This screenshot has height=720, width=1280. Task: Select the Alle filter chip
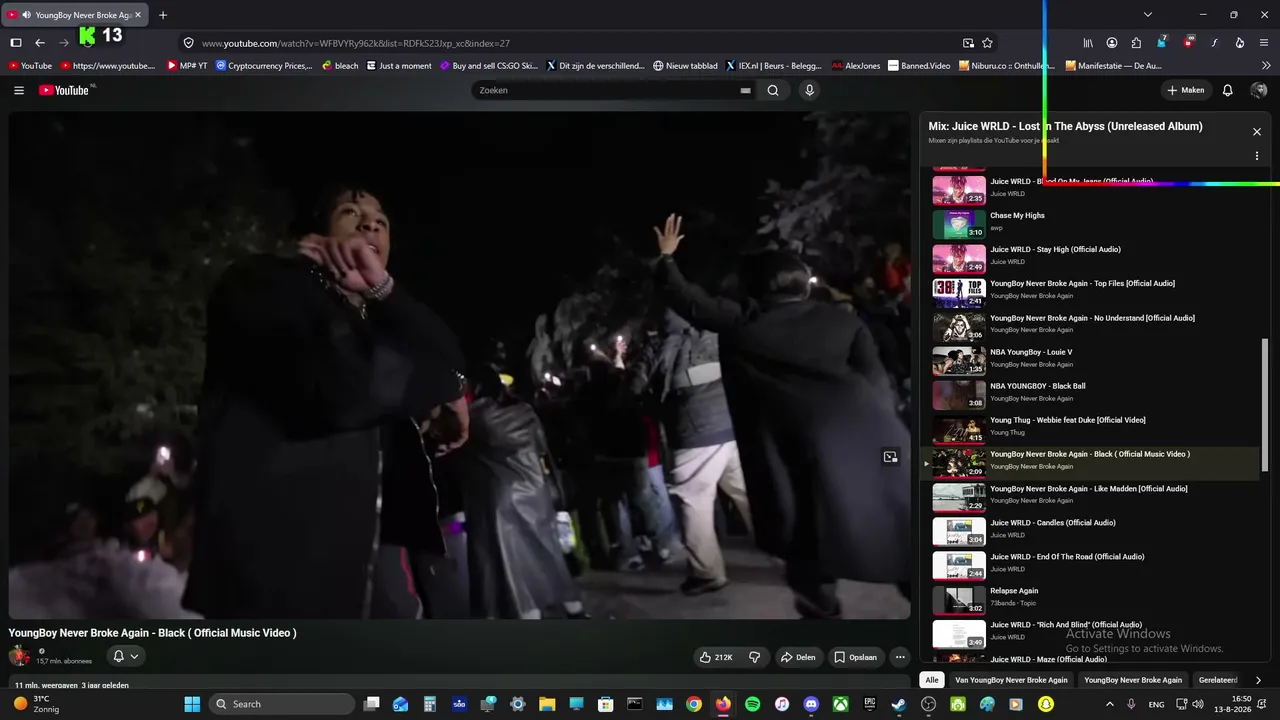932,680
